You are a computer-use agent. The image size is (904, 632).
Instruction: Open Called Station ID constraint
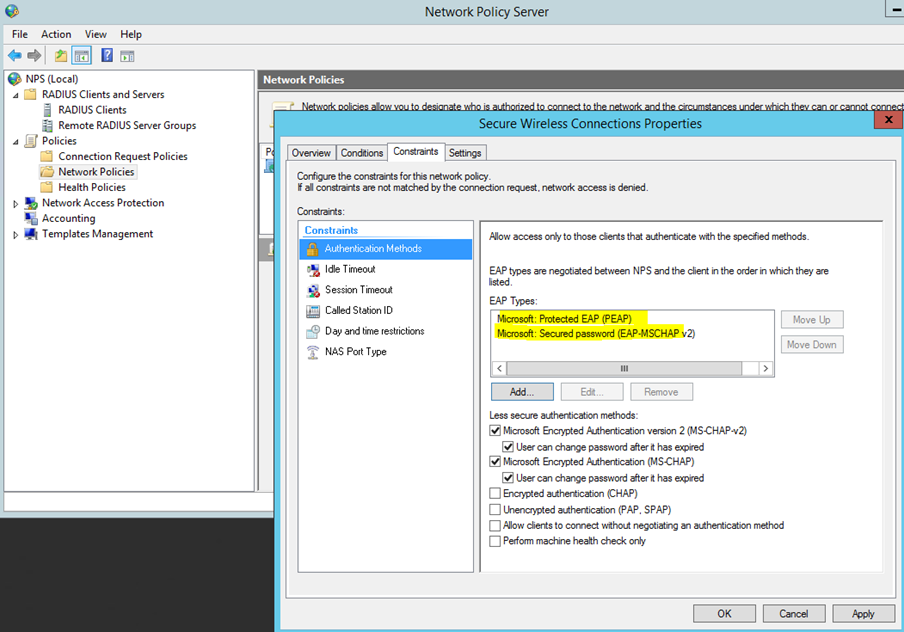(x=358, y=311)
